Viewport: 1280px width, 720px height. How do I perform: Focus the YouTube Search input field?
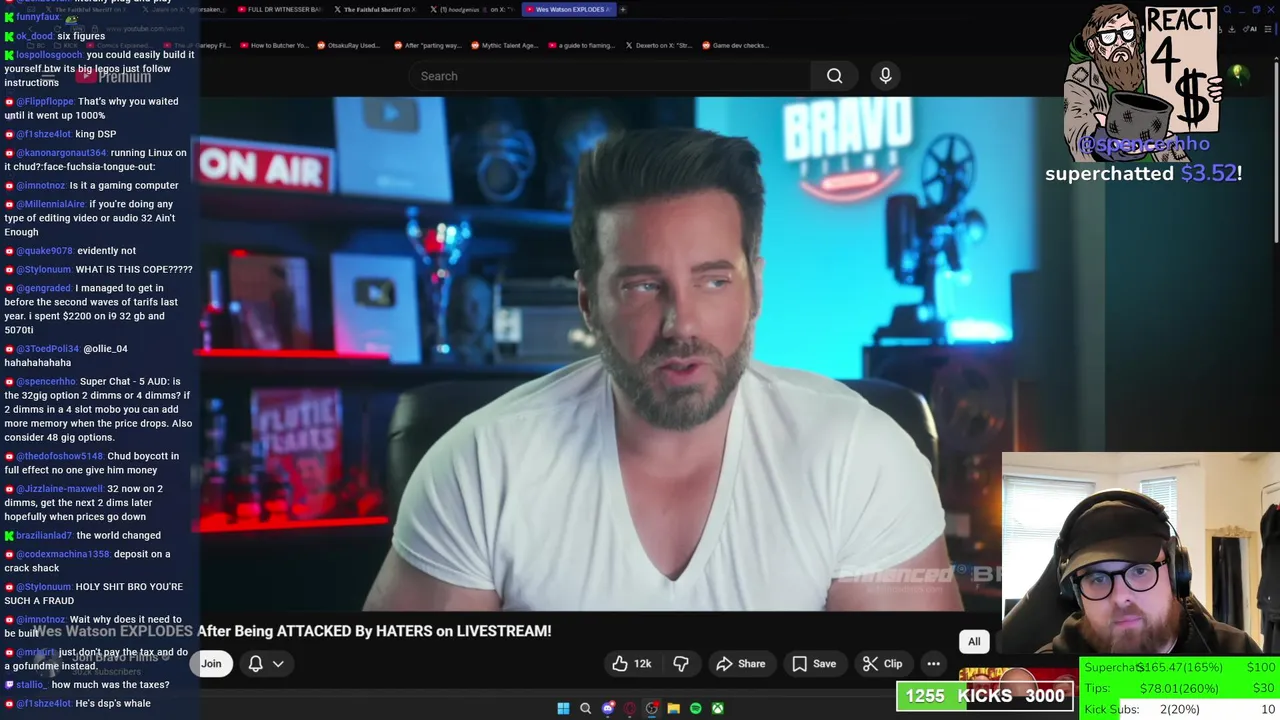coord(610,76)
